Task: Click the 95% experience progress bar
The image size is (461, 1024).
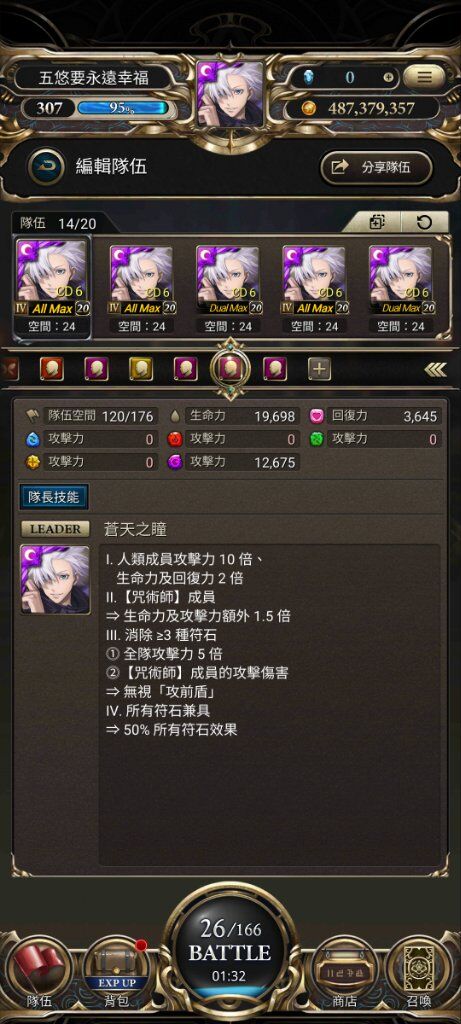Action: [123, 108]
